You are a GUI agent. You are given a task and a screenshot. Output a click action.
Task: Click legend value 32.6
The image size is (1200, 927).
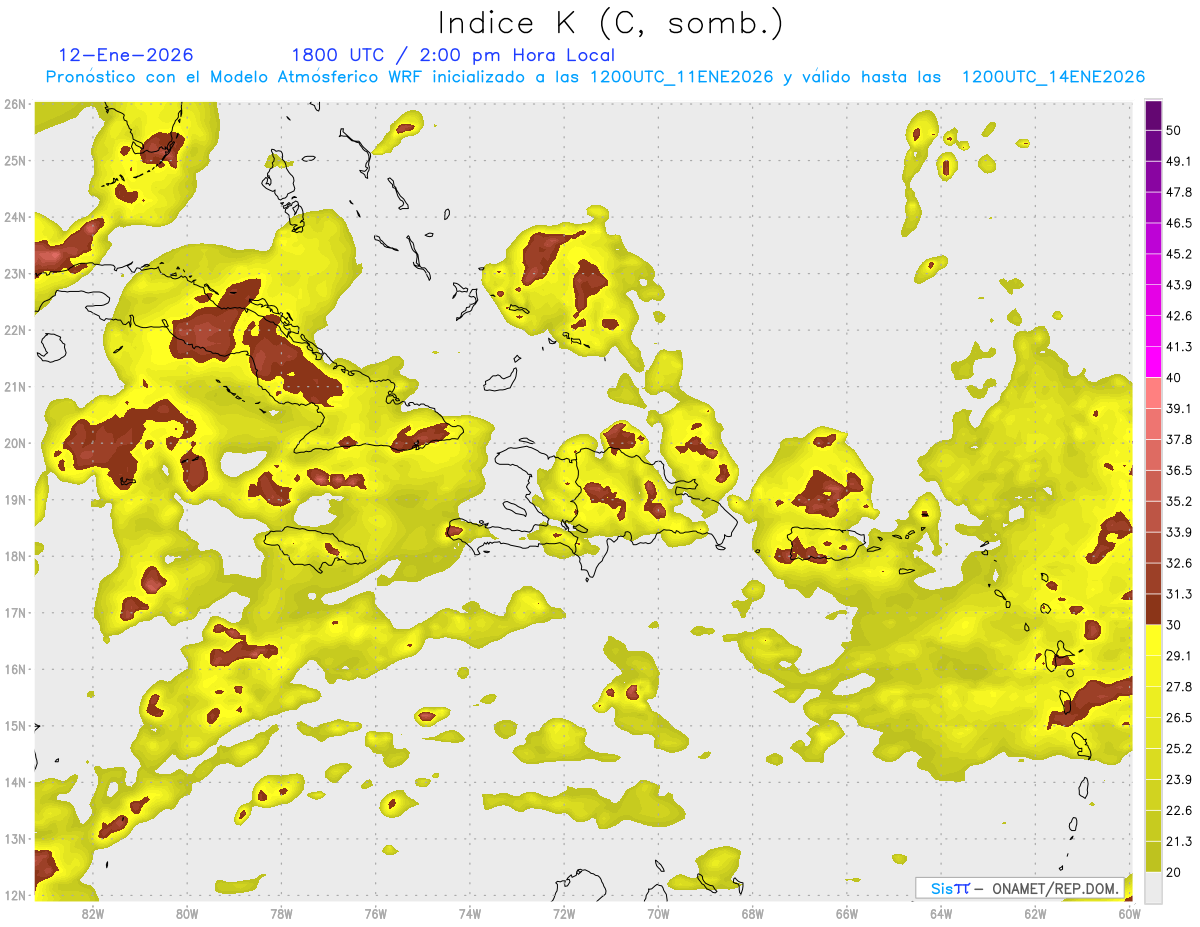tap(1179, 563)
